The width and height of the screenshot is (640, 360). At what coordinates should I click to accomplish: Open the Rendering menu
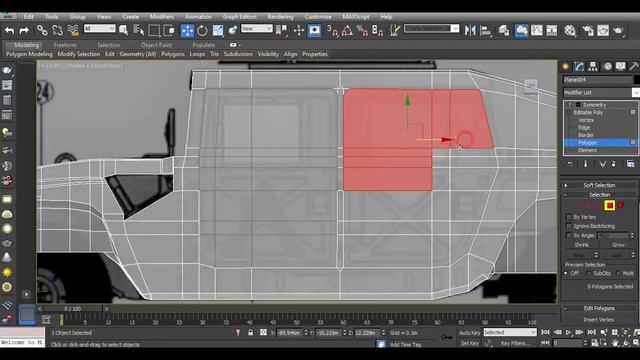(x=280, y=17)
